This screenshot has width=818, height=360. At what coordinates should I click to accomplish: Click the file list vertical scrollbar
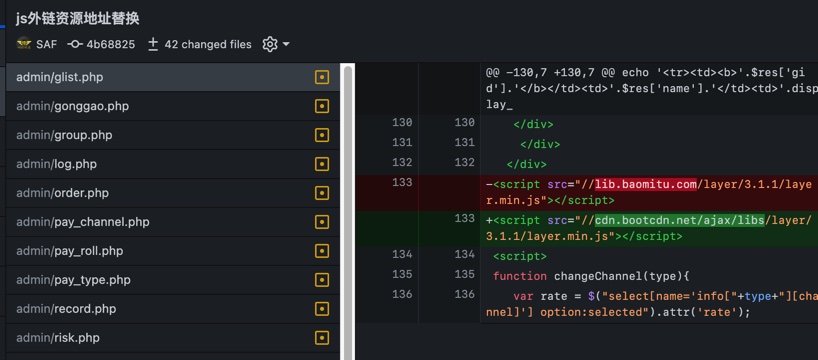tap(348, 211)
